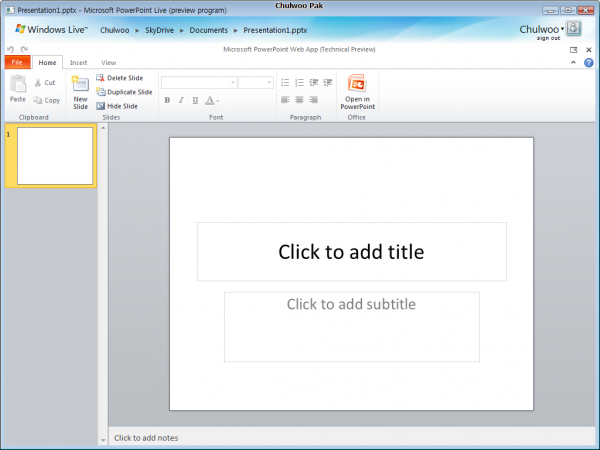
Task: Click the sign out link
Action: click(x=548, y=38)
